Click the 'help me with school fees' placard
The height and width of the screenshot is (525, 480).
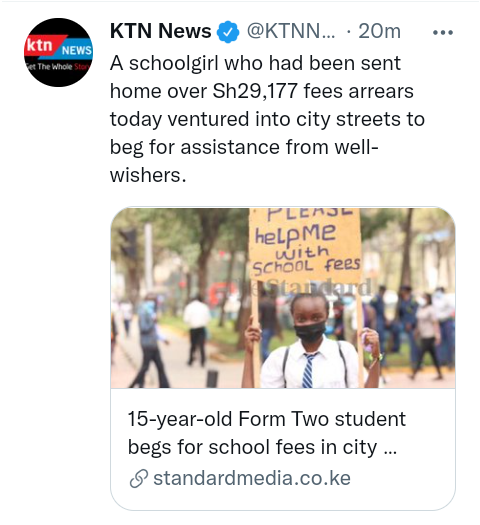pyautogui.click(x=305, y=244)
